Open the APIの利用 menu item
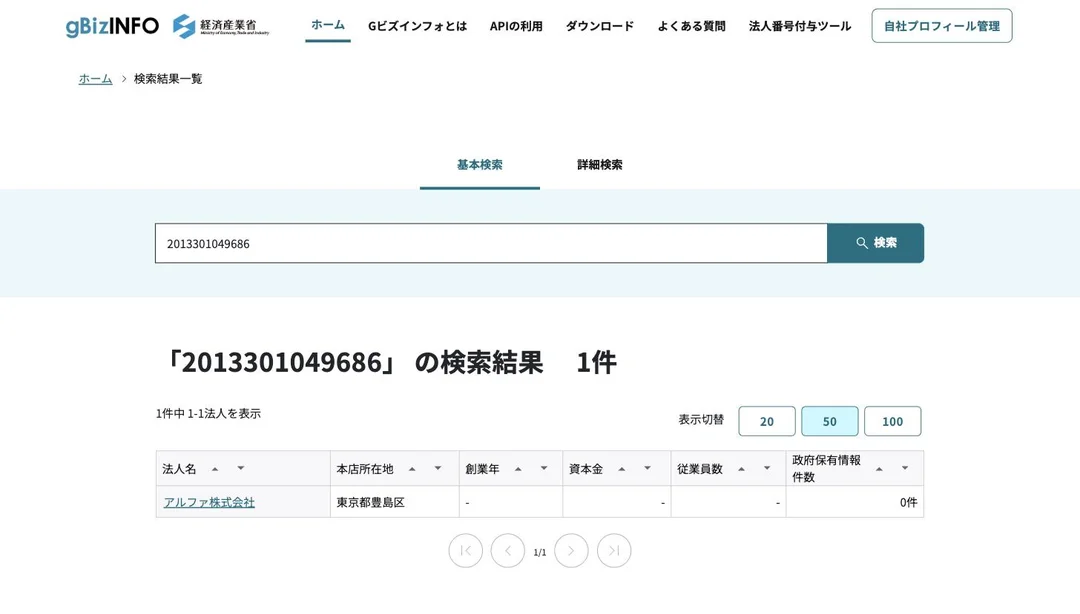 (x=516, y=26)
